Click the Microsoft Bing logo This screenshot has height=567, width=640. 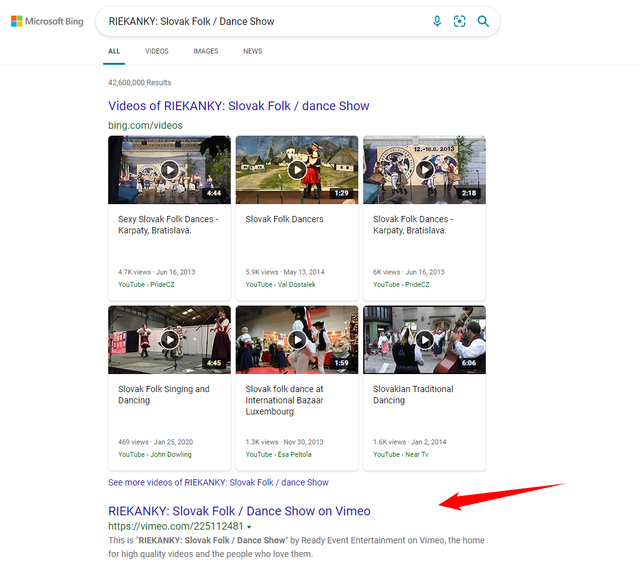[47, 21]
